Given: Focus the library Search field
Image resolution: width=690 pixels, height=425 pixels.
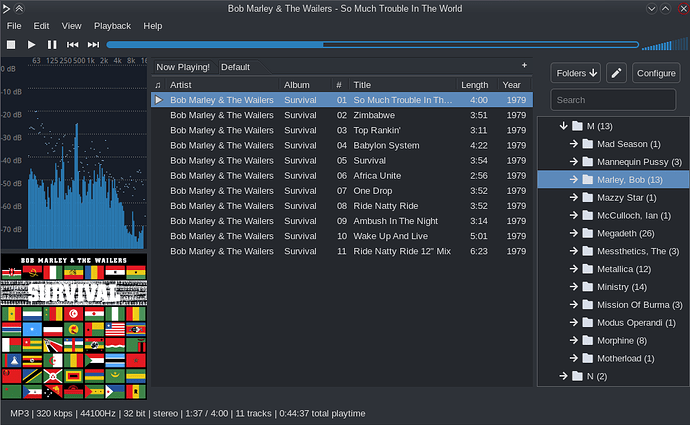Looking at the screenshot, I should coord(613,100).
